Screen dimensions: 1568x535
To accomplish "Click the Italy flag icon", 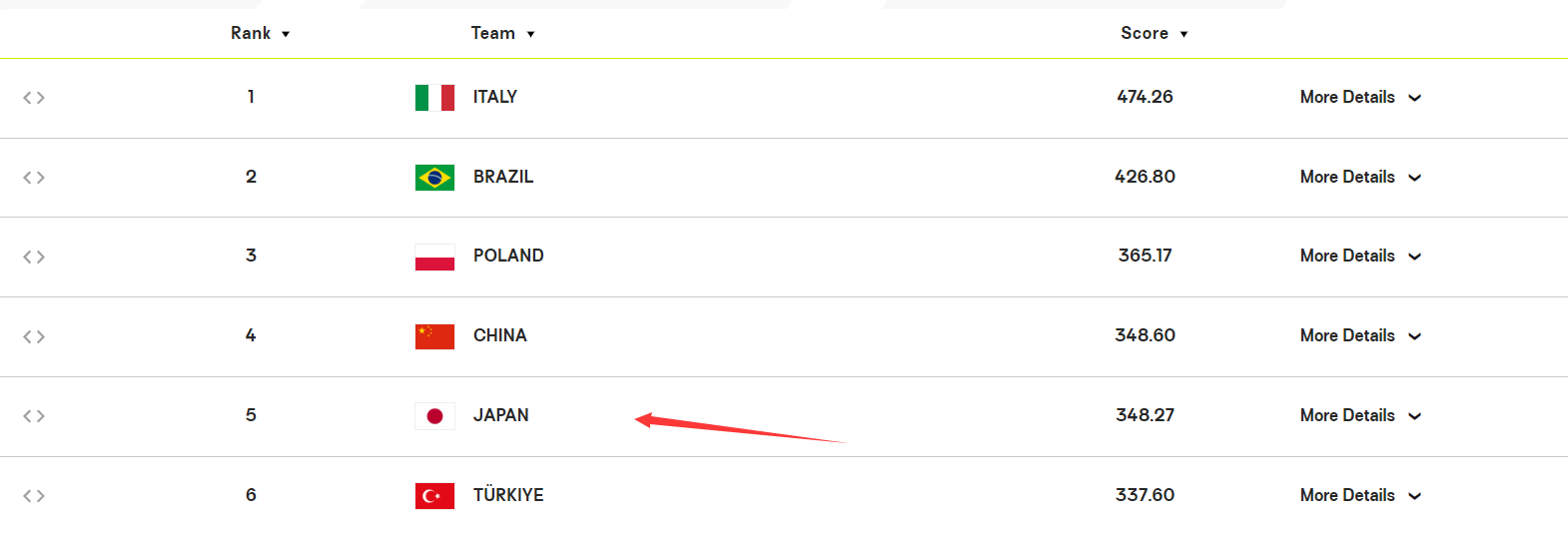I will [434, 98].
